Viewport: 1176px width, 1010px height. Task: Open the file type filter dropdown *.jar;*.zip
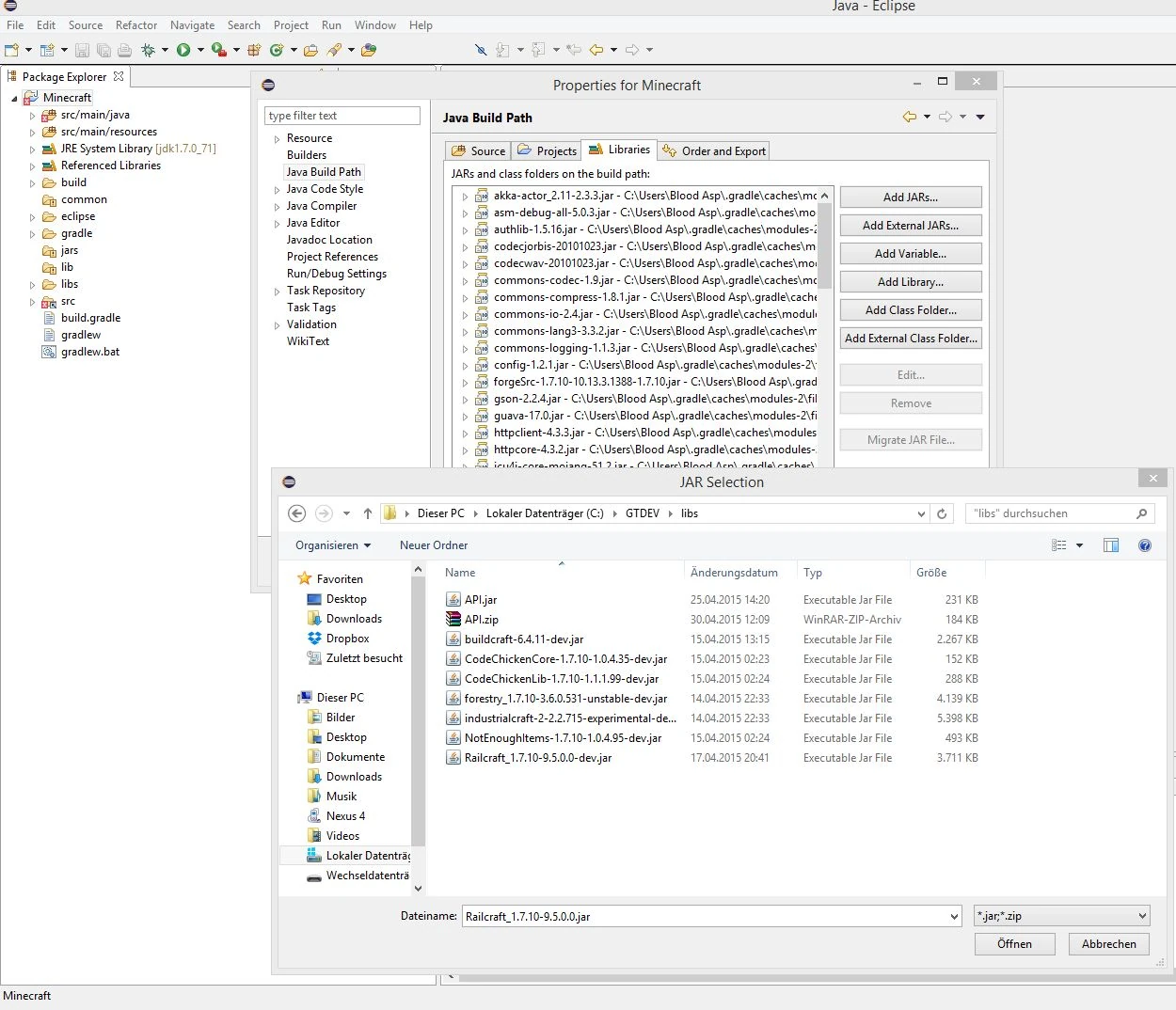point(1142,916)
